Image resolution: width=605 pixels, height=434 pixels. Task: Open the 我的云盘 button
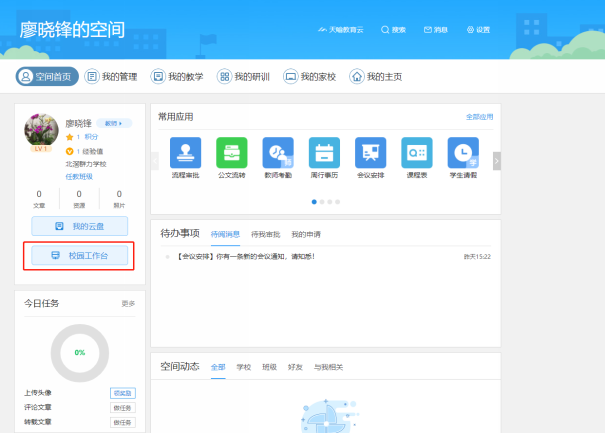[79, 226]
